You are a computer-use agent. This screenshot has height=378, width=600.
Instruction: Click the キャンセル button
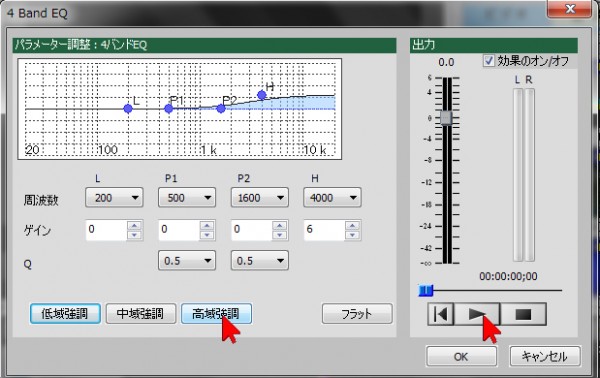545,357
